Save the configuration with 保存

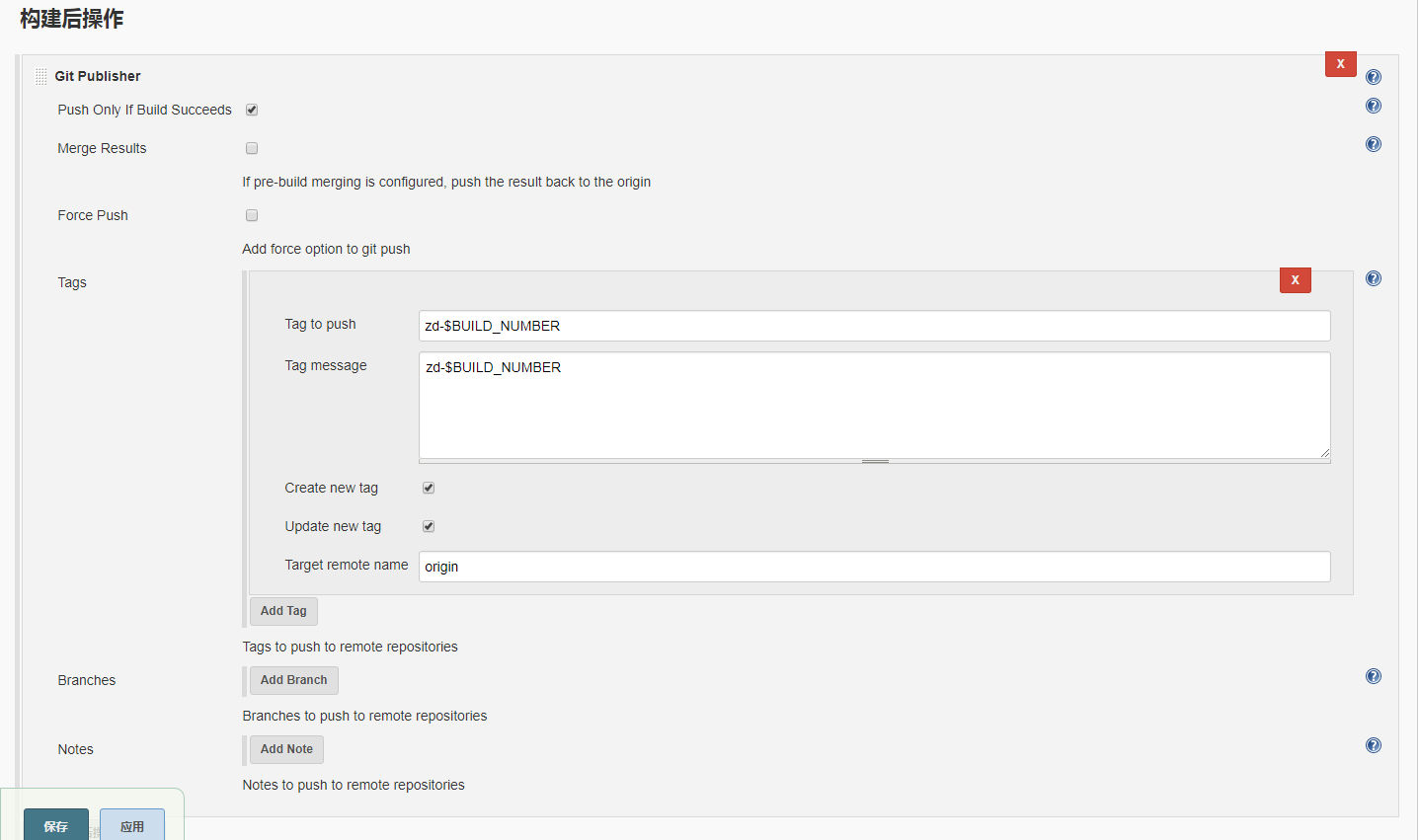click(56, 826)
